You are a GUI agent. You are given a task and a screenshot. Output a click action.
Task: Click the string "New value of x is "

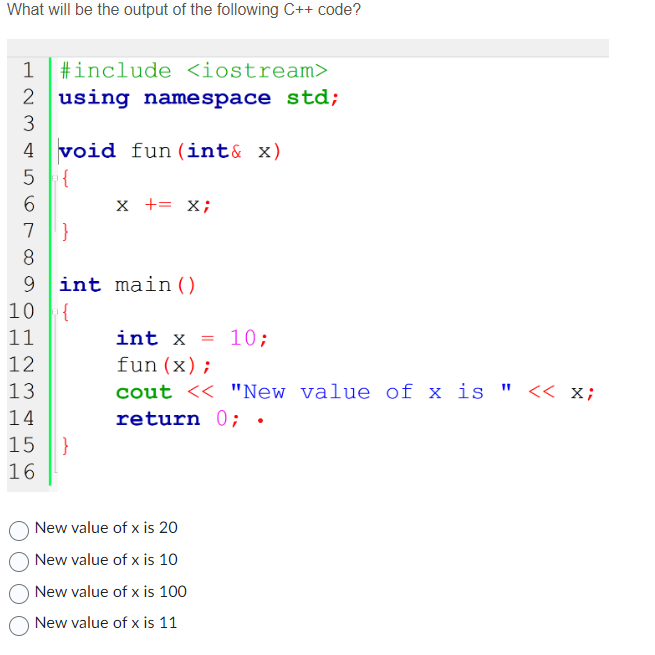coord(371,391)
